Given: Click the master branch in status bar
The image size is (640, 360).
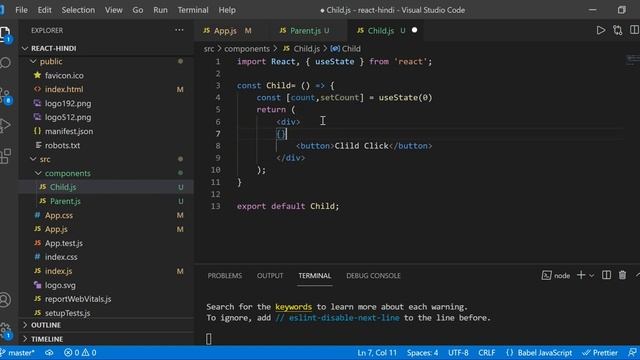Looking at the screenshot, I should 18,353.
